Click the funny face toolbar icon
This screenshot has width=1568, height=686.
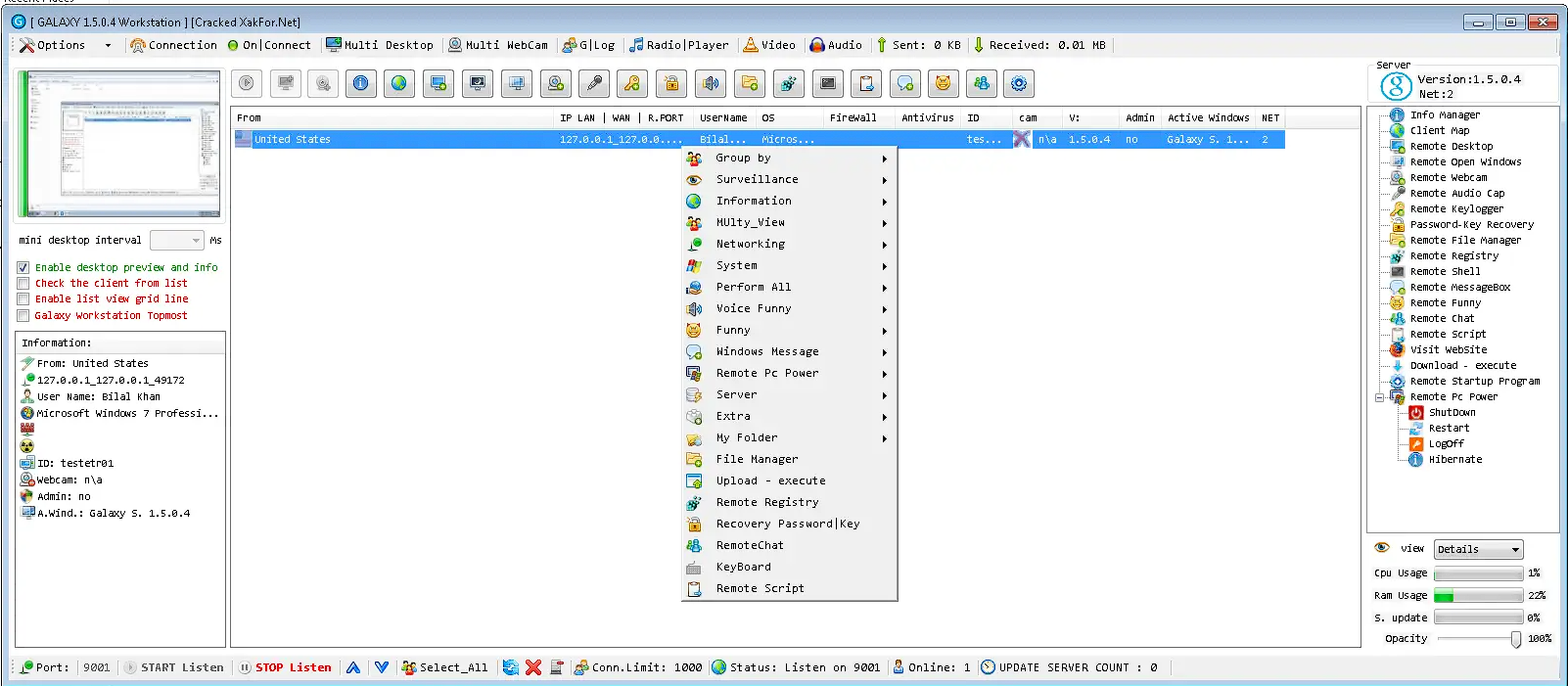point(944,84)
